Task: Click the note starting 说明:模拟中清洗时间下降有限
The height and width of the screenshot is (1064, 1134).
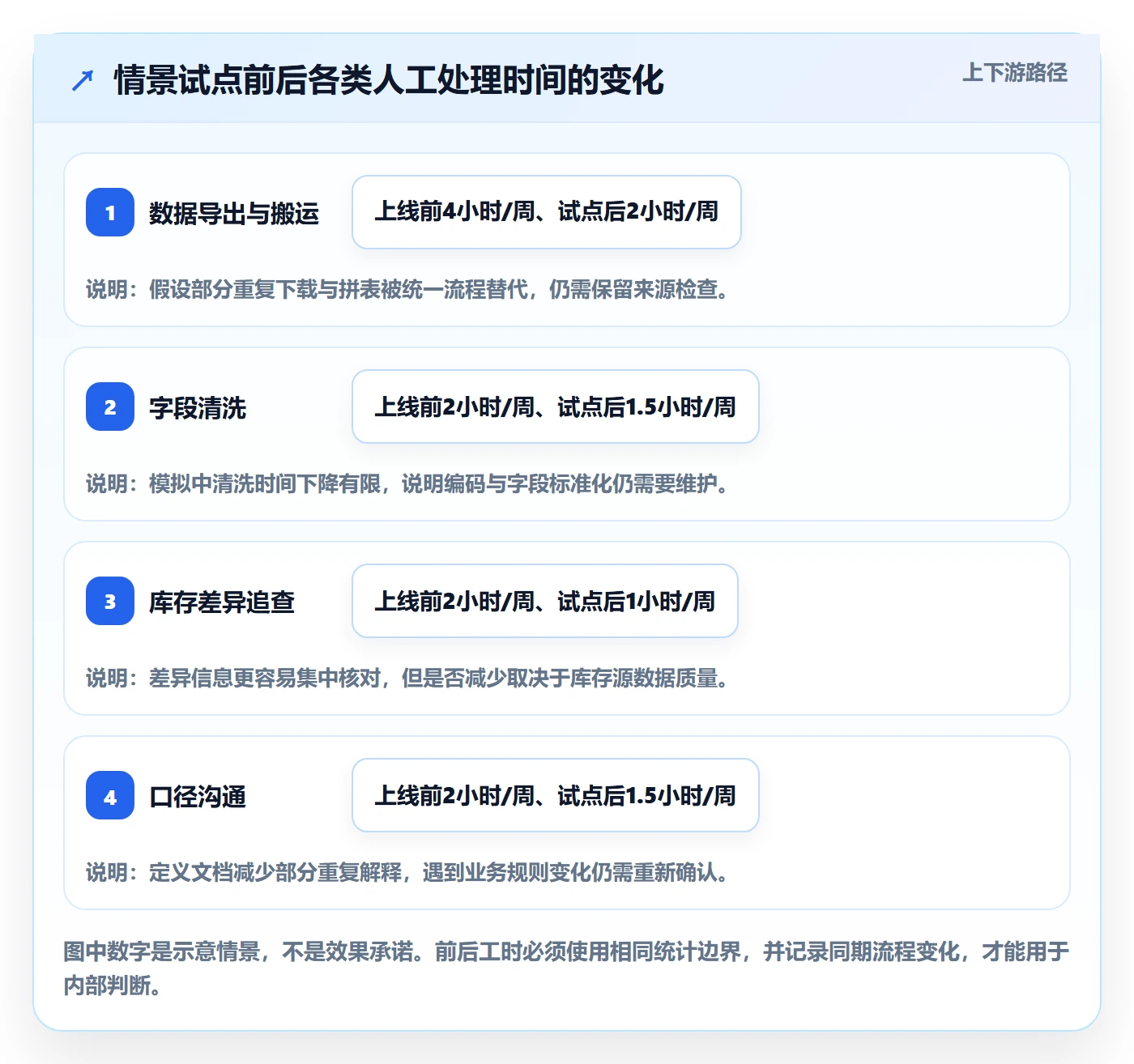Action: (x=408, y=483)
